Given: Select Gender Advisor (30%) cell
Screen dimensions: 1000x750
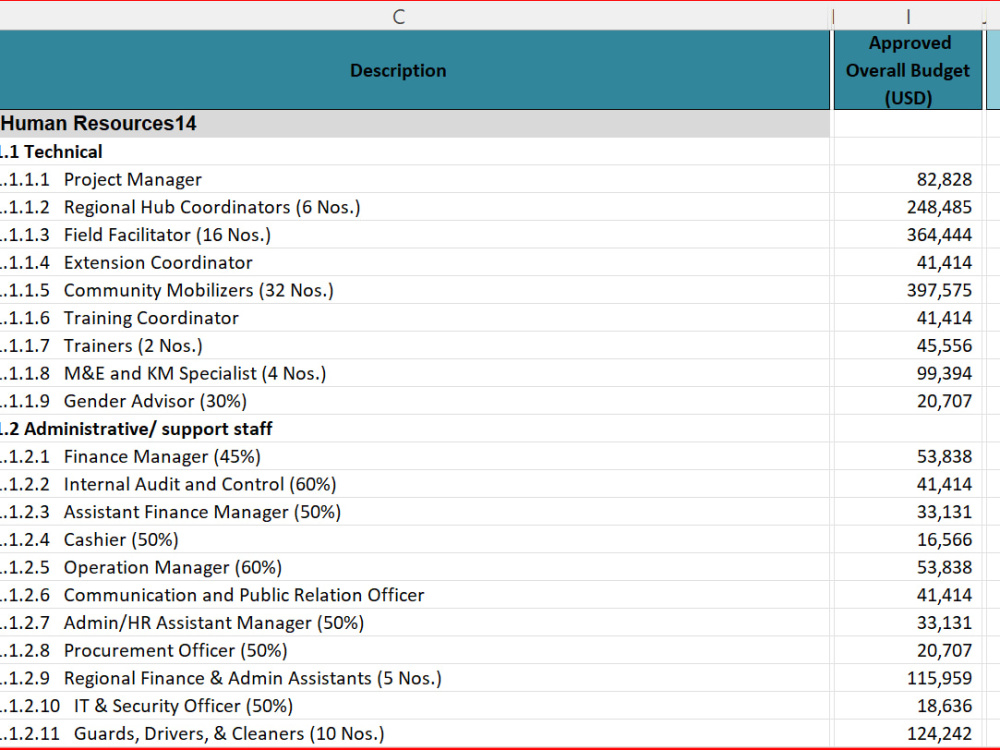Looking at the screenshot, I should point(415,401).
